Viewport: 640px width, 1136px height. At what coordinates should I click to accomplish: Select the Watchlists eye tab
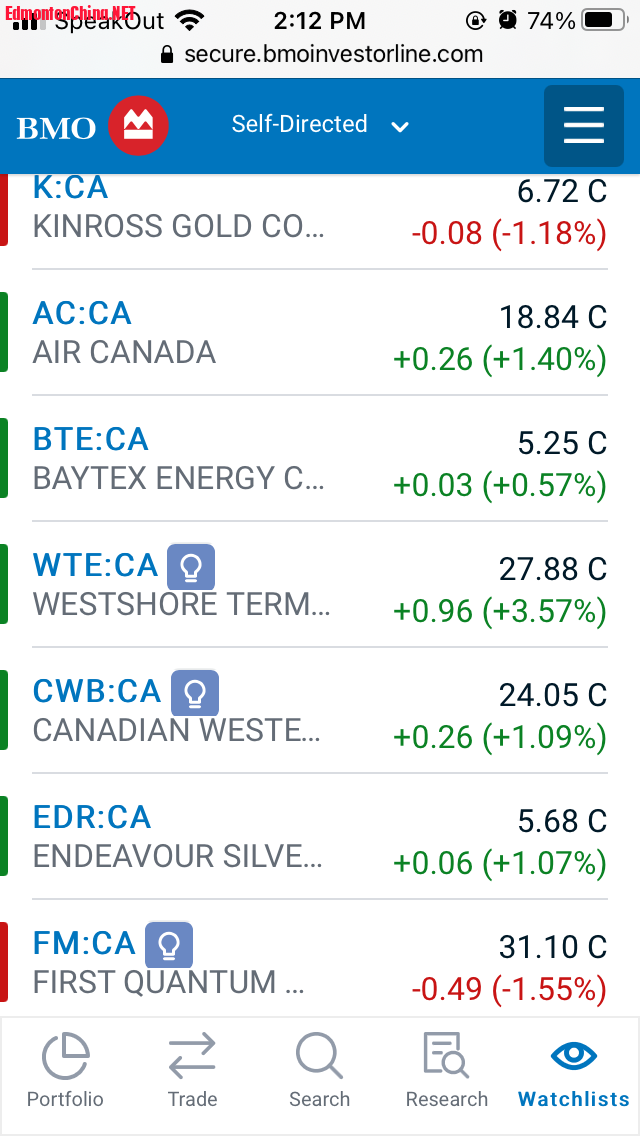[x=574, y=1070]
